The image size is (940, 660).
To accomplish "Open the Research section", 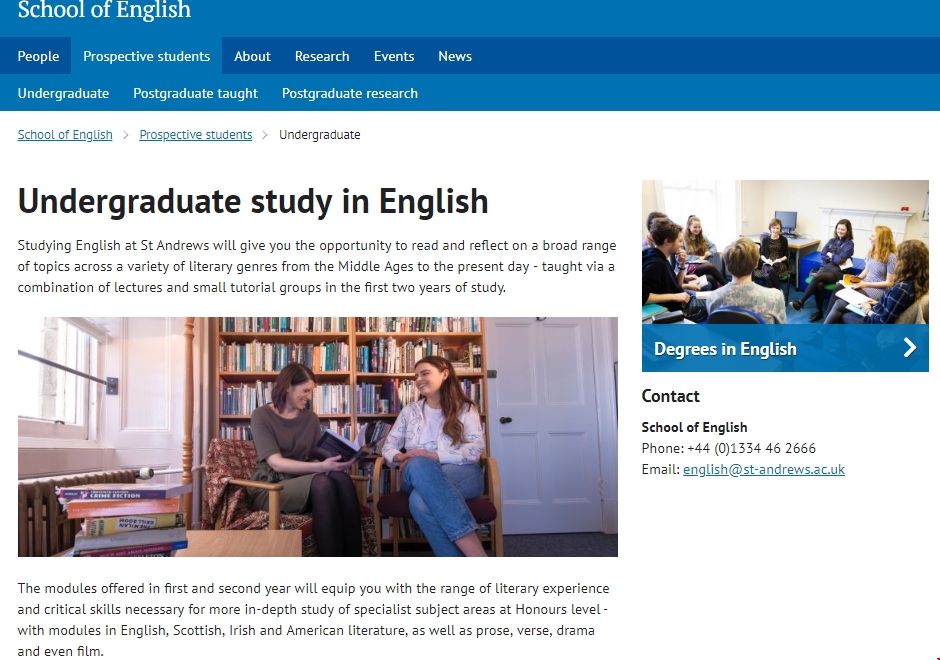I will point(322,56).
